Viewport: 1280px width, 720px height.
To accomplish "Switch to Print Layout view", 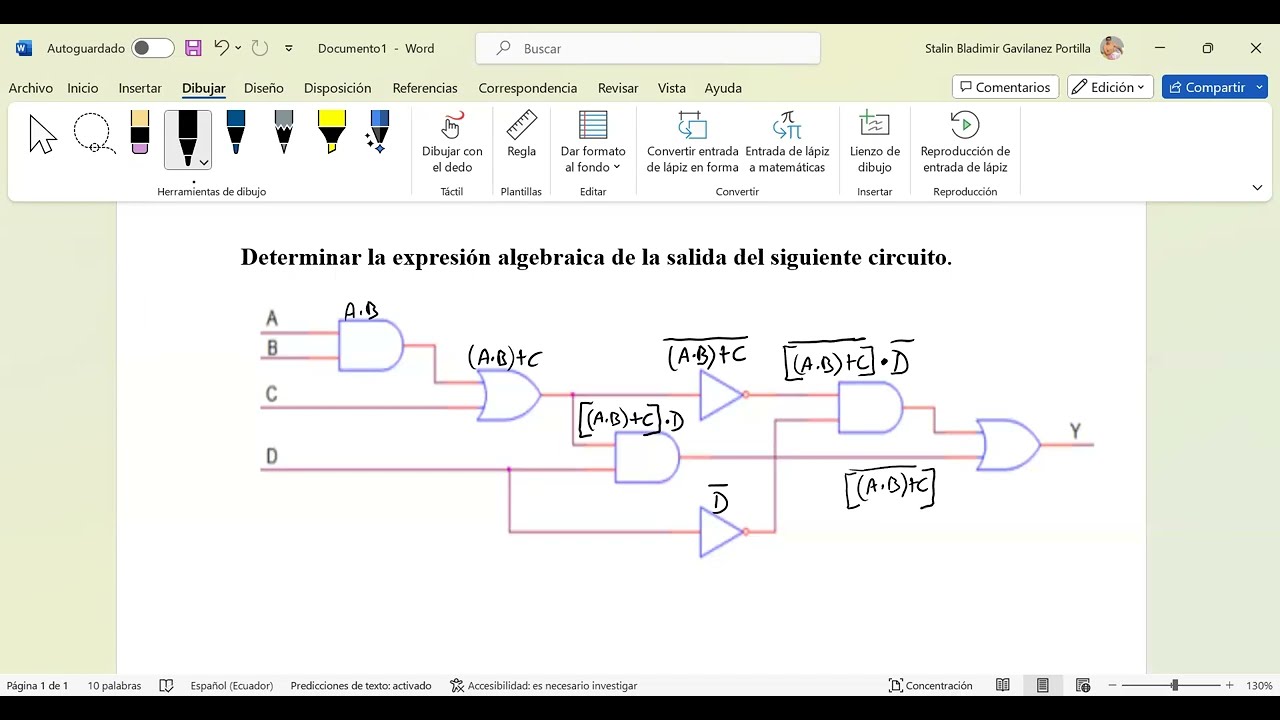I will [x=1043, y=686].
